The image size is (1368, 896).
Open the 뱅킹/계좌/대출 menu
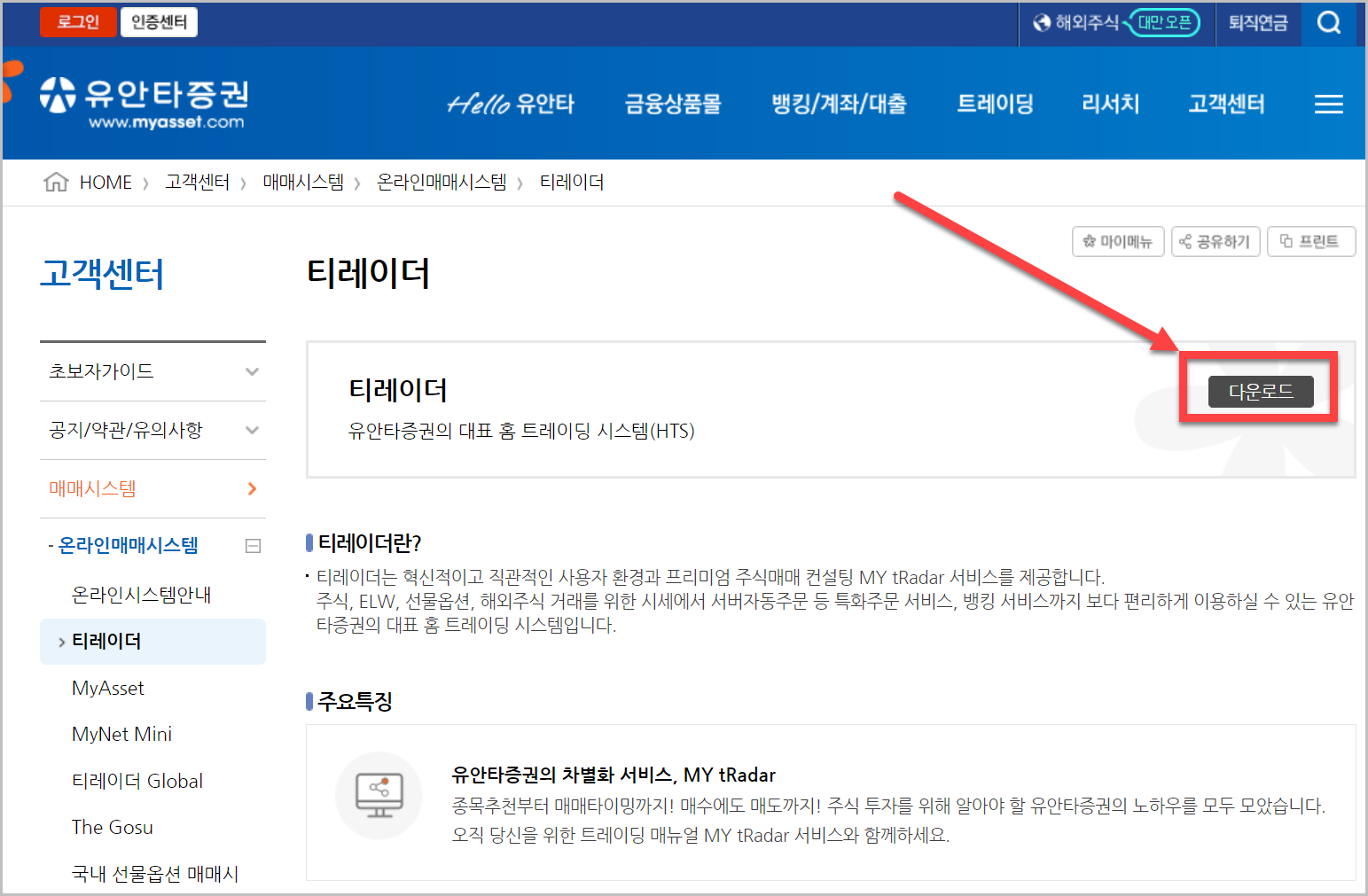click(x=839, y=104)
